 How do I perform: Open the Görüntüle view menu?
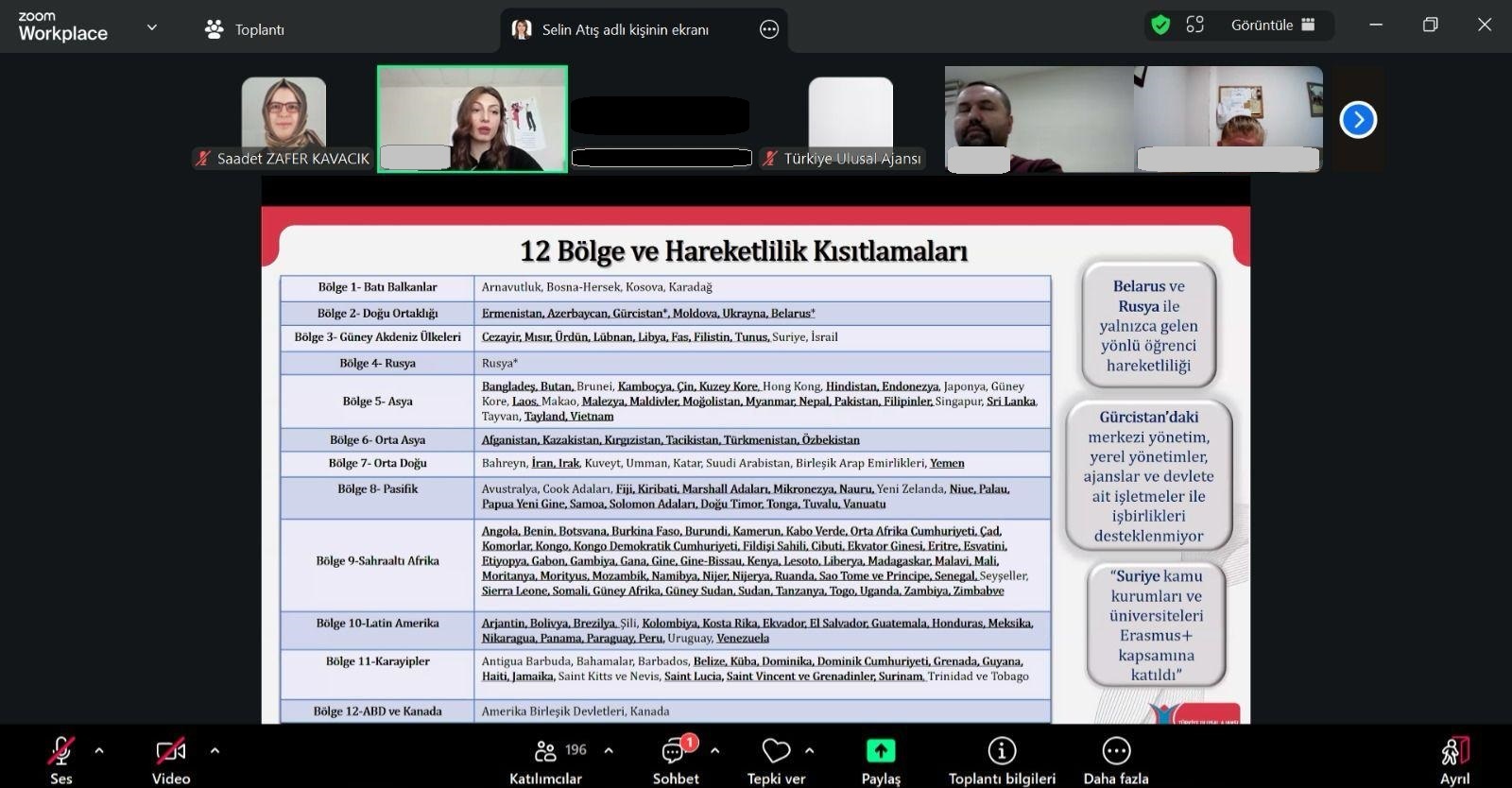tap(1273, 26)
